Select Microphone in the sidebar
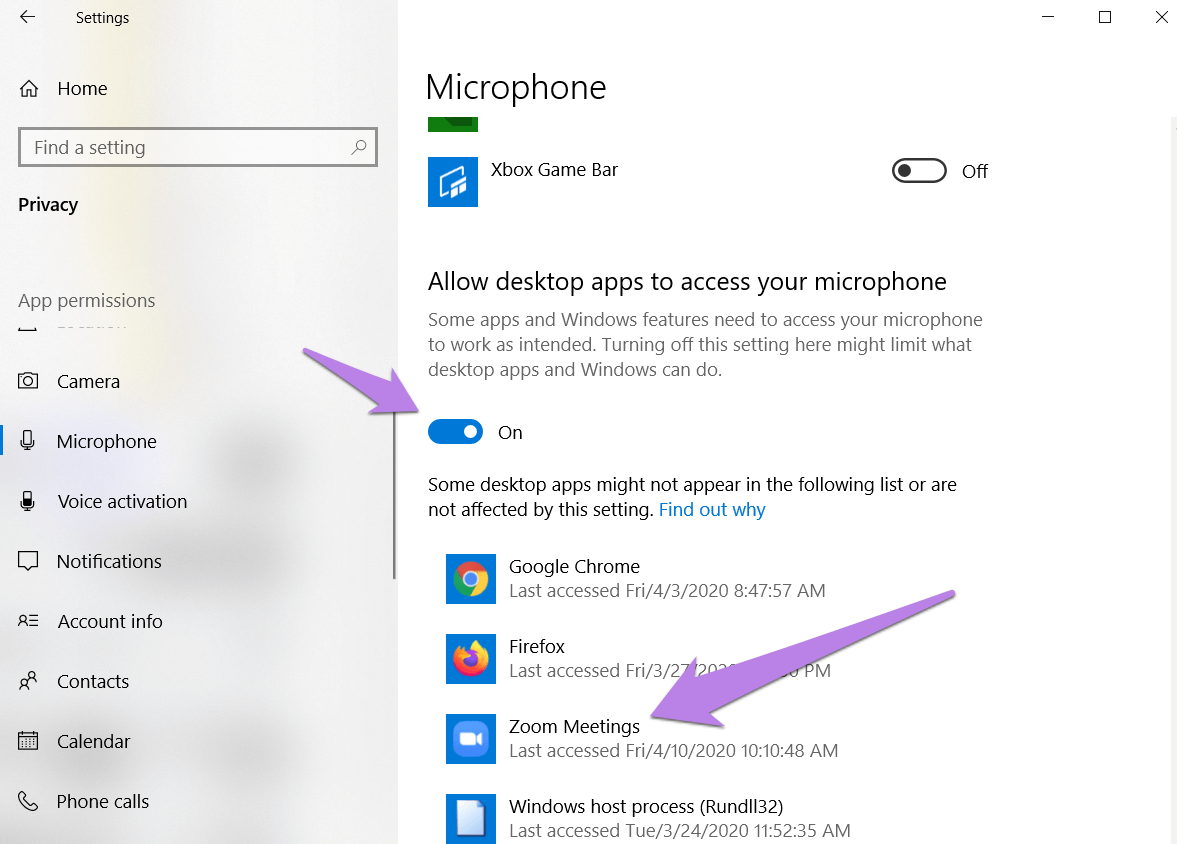Viewport: 1177px width, 844px height. pos(106,441)
